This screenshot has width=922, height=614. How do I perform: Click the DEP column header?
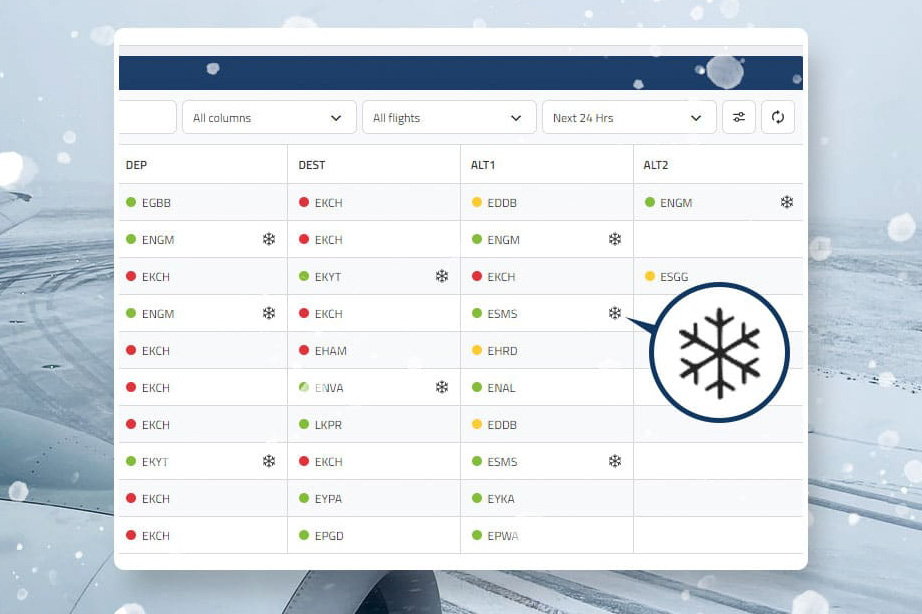coord(135,165)
